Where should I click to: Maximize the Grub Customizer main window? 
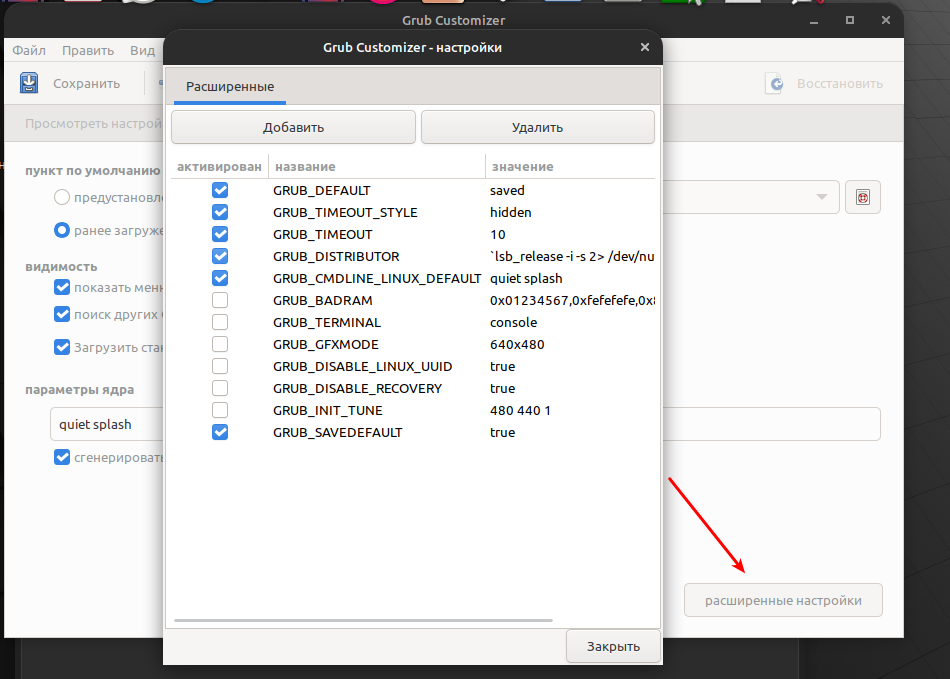pyautogui.click(x=849, y=20)
